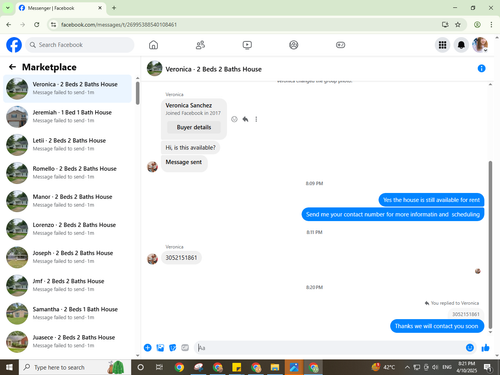This screenshot has height=375, width=500.
Task: Open the Friends icon in top navigation
Action: click(200, 45)
